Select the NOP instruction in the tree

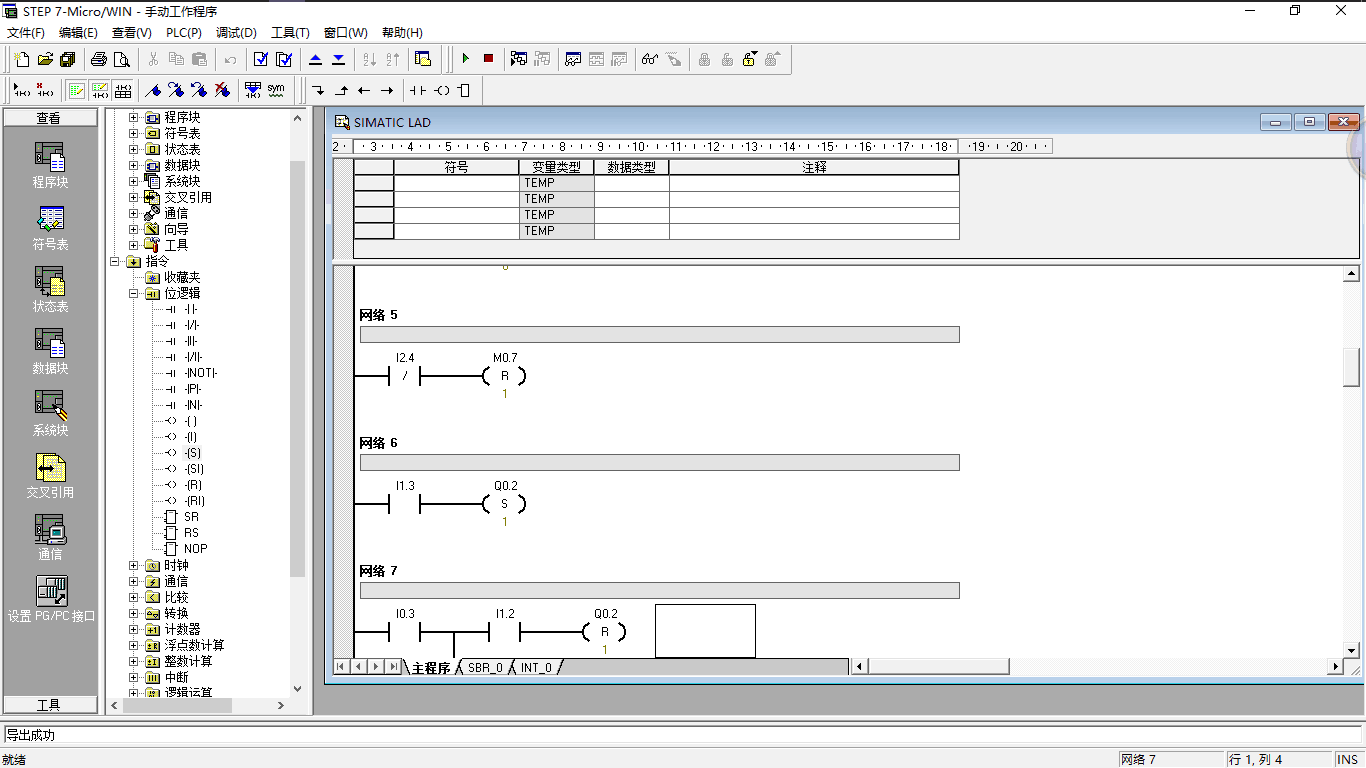[195, 549]
